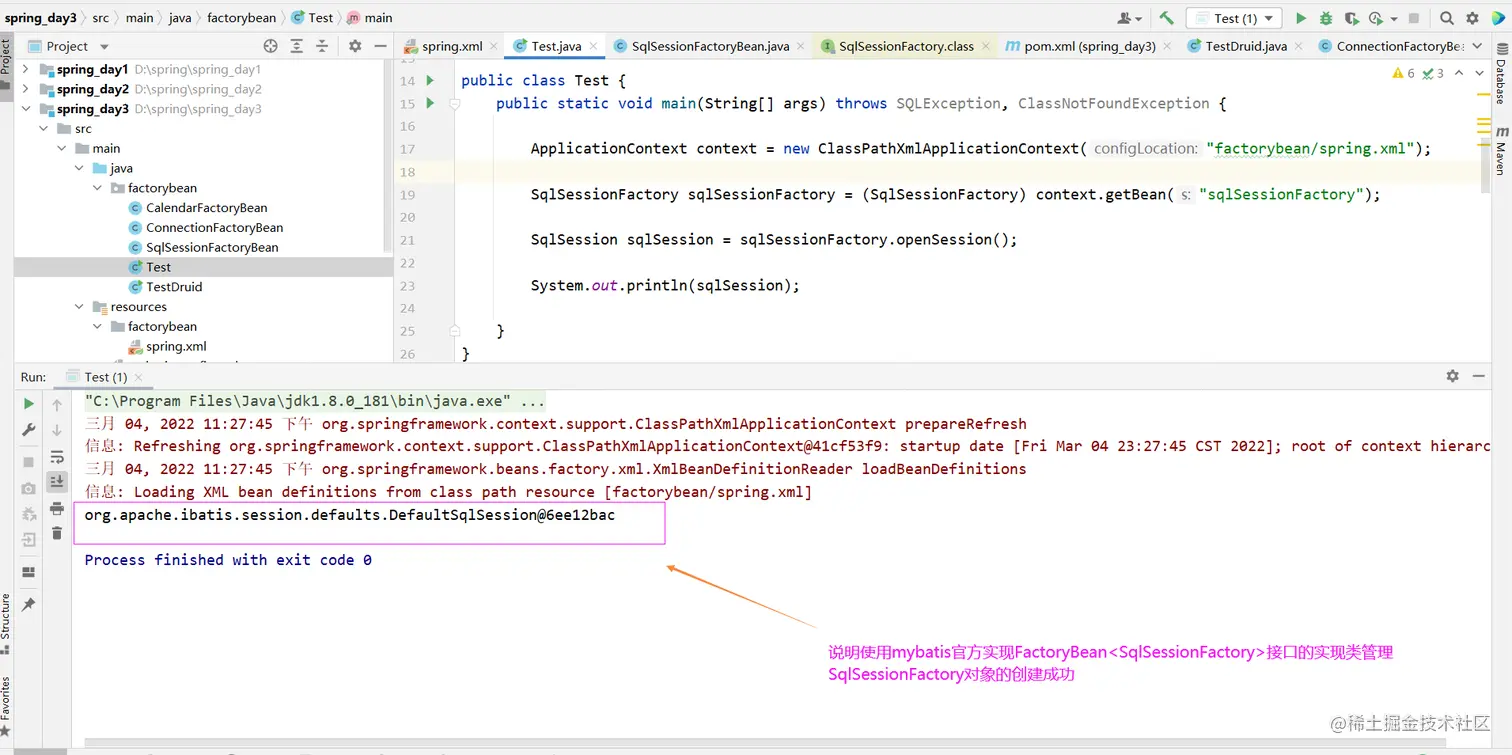Viewport: 1512px width, 755px height.
Task: Go to previous highlighted error arrow
Action: pos(1459,73)
